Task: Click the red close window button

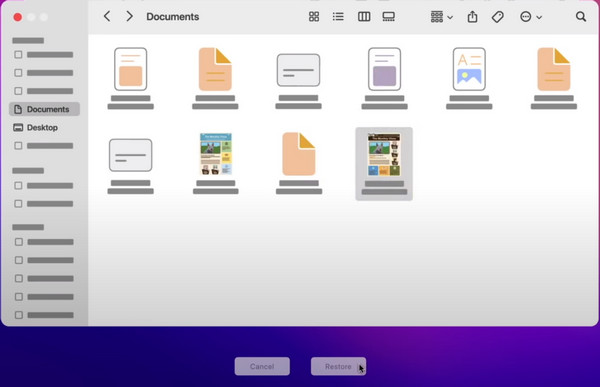Action: pyautogui.click(x=18, y=17)
